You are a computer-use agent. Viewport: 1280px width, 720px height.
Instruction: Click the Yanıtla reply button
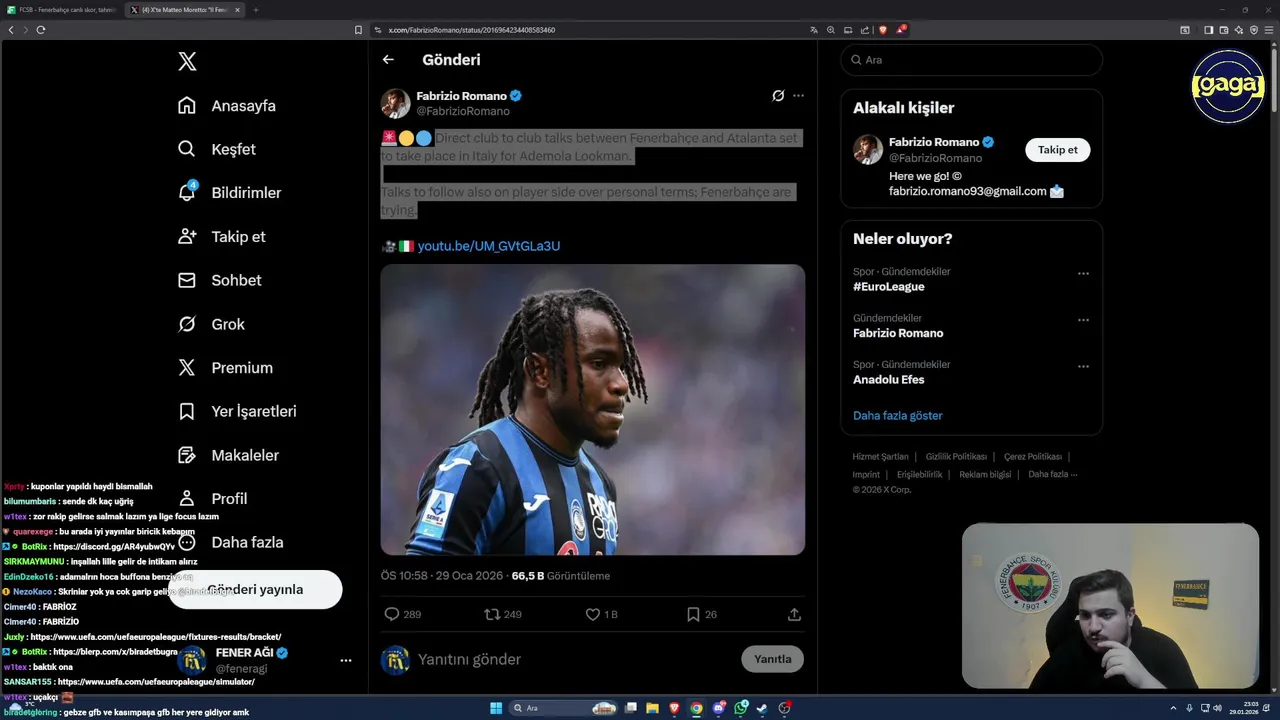(x=773, y=659)
